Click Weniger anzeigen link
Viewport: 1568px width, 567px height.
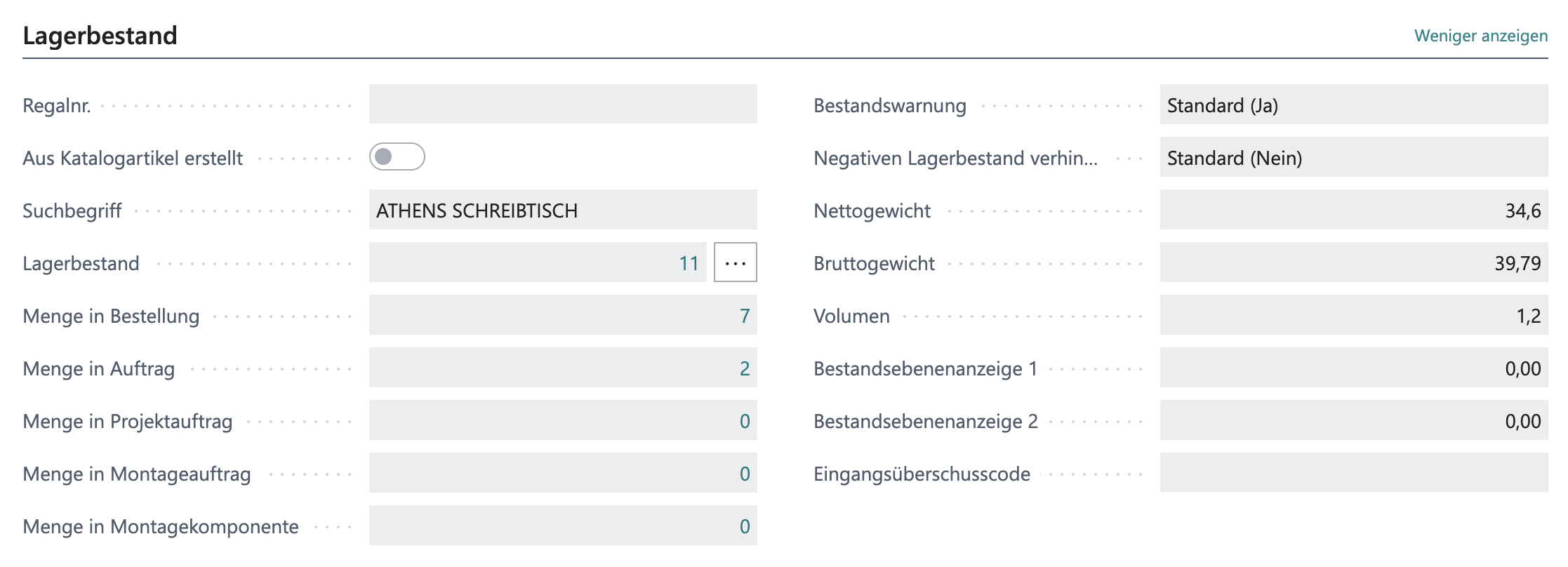tap(1480, 36)
